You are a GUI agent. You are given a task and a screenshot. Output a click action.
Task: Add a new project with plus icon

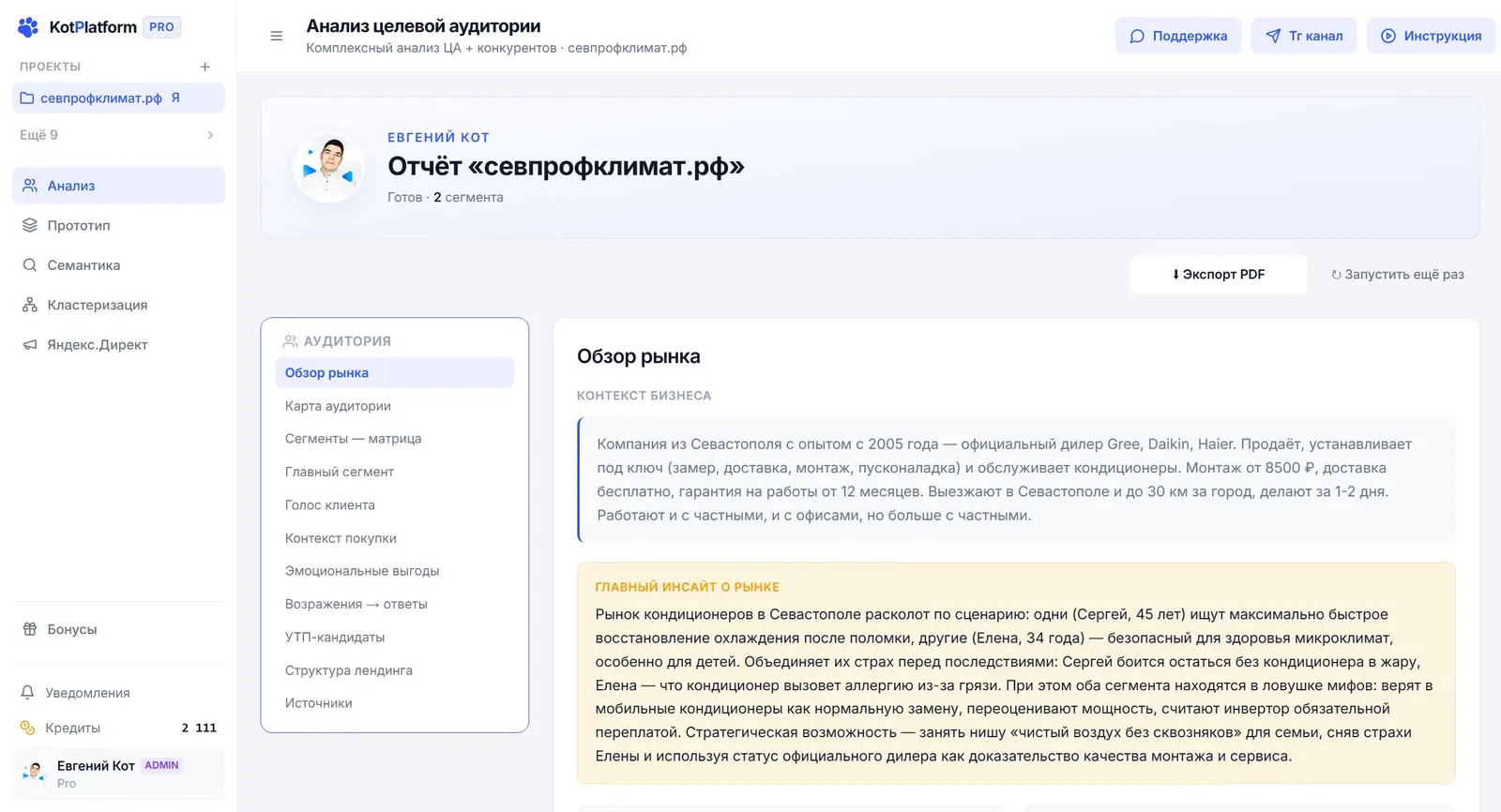coord(205,67)
